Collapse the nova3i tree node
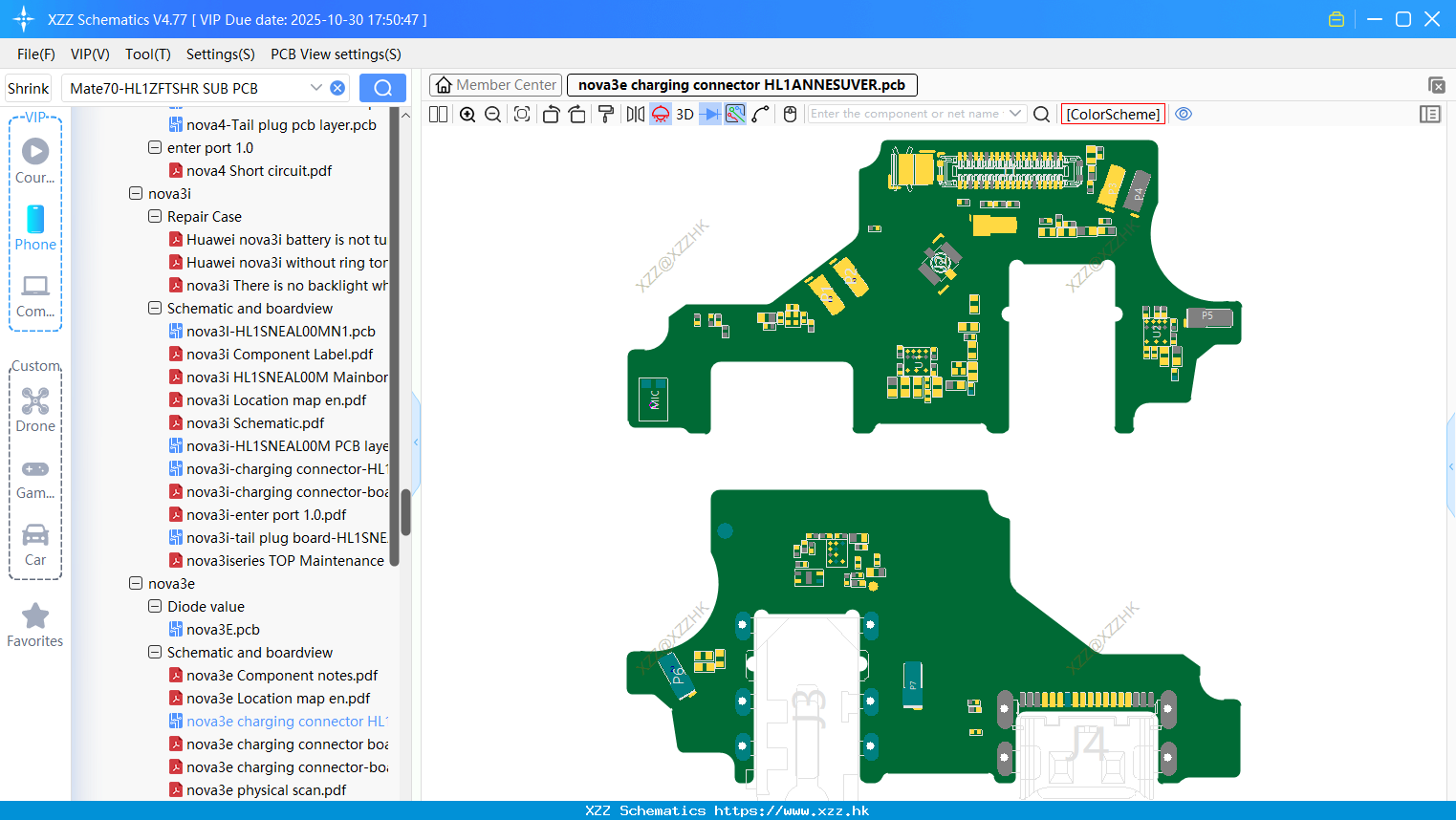Viewport: 1456px width, 820px height. (136, 194)
